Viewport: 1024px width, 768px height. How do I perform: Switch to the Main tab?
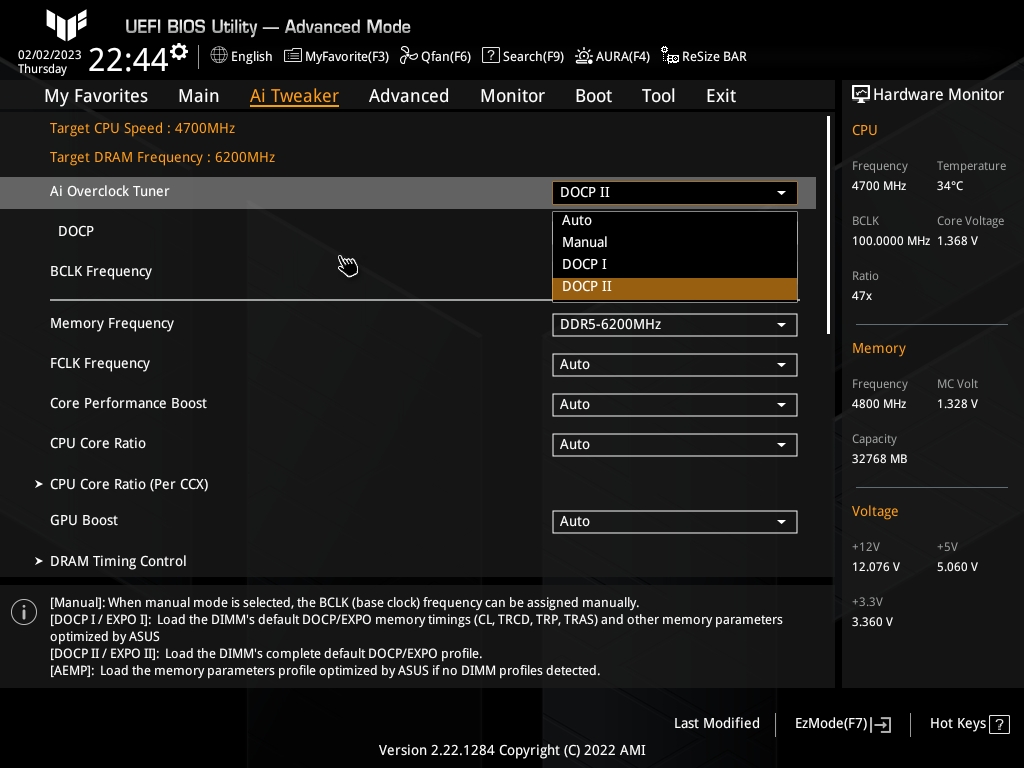(199, 96)
